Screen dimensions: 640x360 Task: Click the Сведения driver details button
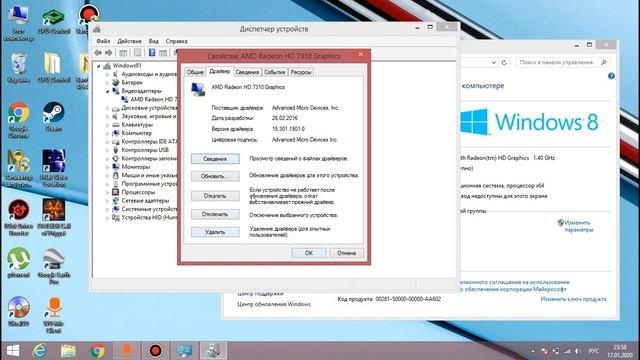[x=215, y=159]
